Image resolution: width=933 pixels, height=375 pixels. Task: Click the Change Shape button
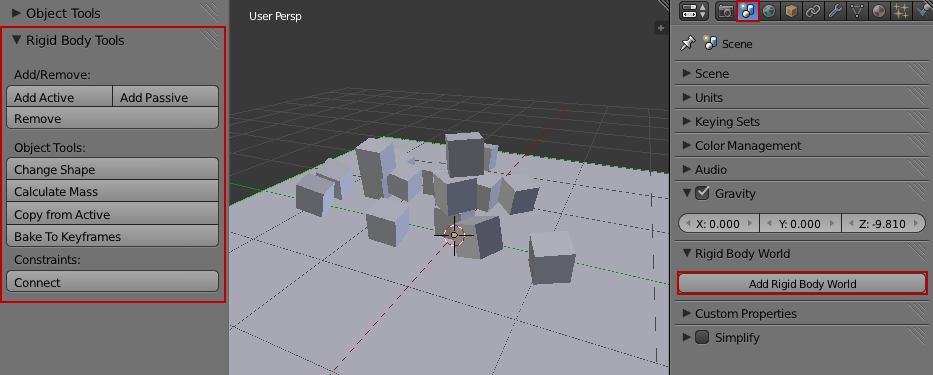click(112, 169)
